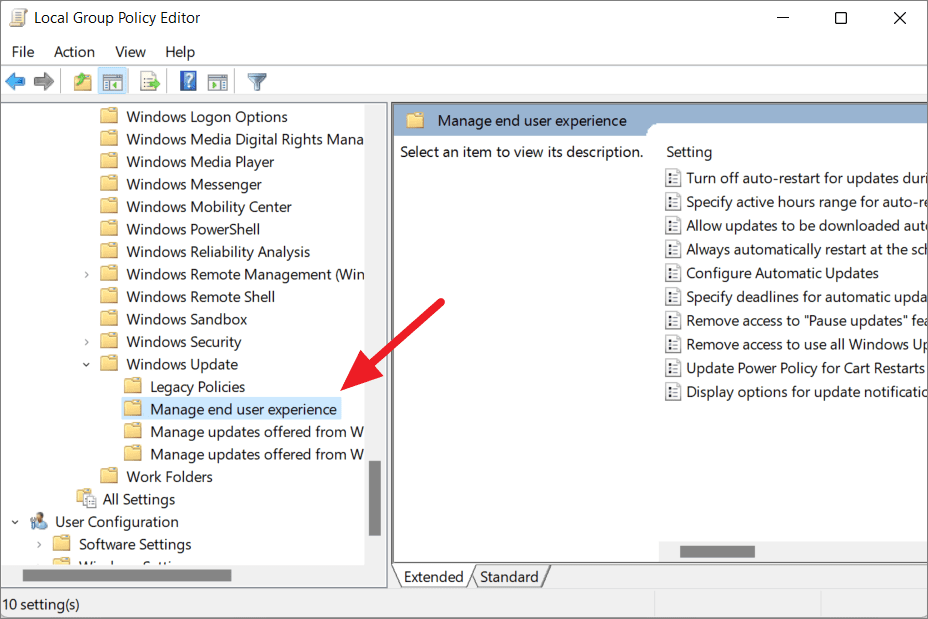Select Remove access to "Pause updates" feature

805,320
